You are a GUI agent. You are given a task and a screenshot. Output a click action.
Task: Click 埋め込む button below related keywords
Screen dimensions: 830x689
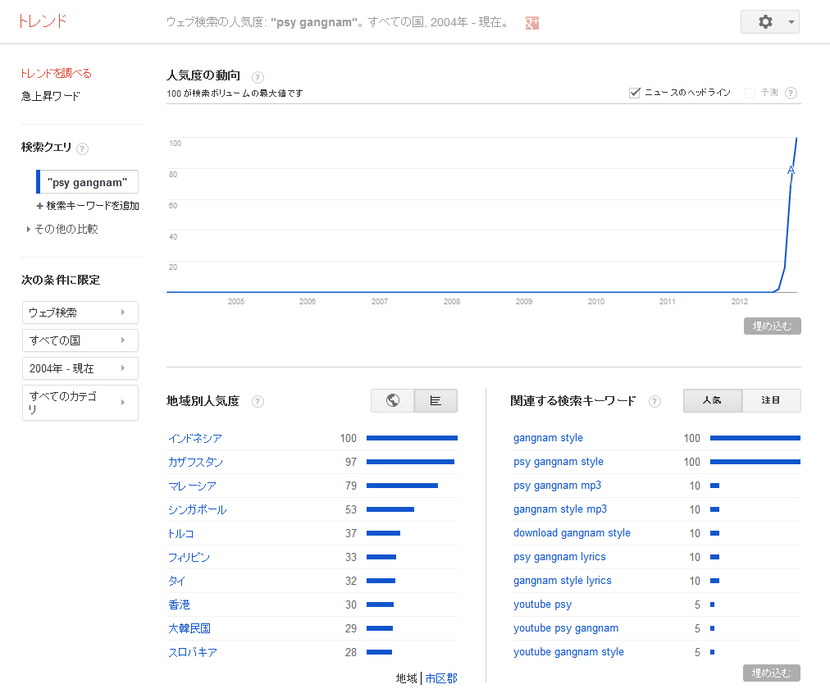pyautogui.click(x=771, y=673)
